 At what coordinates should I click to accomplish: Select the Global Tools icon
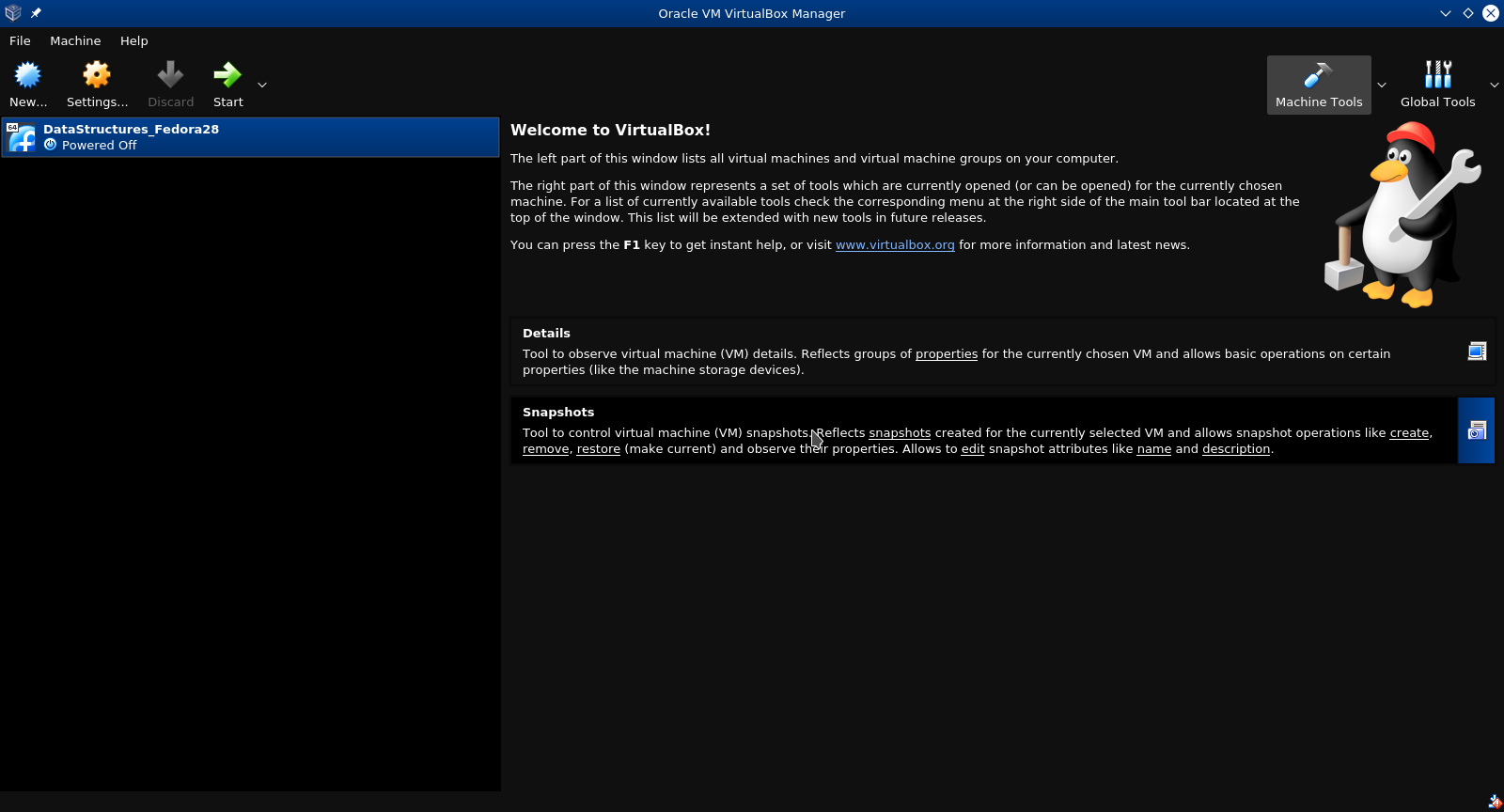point(1437,75)
